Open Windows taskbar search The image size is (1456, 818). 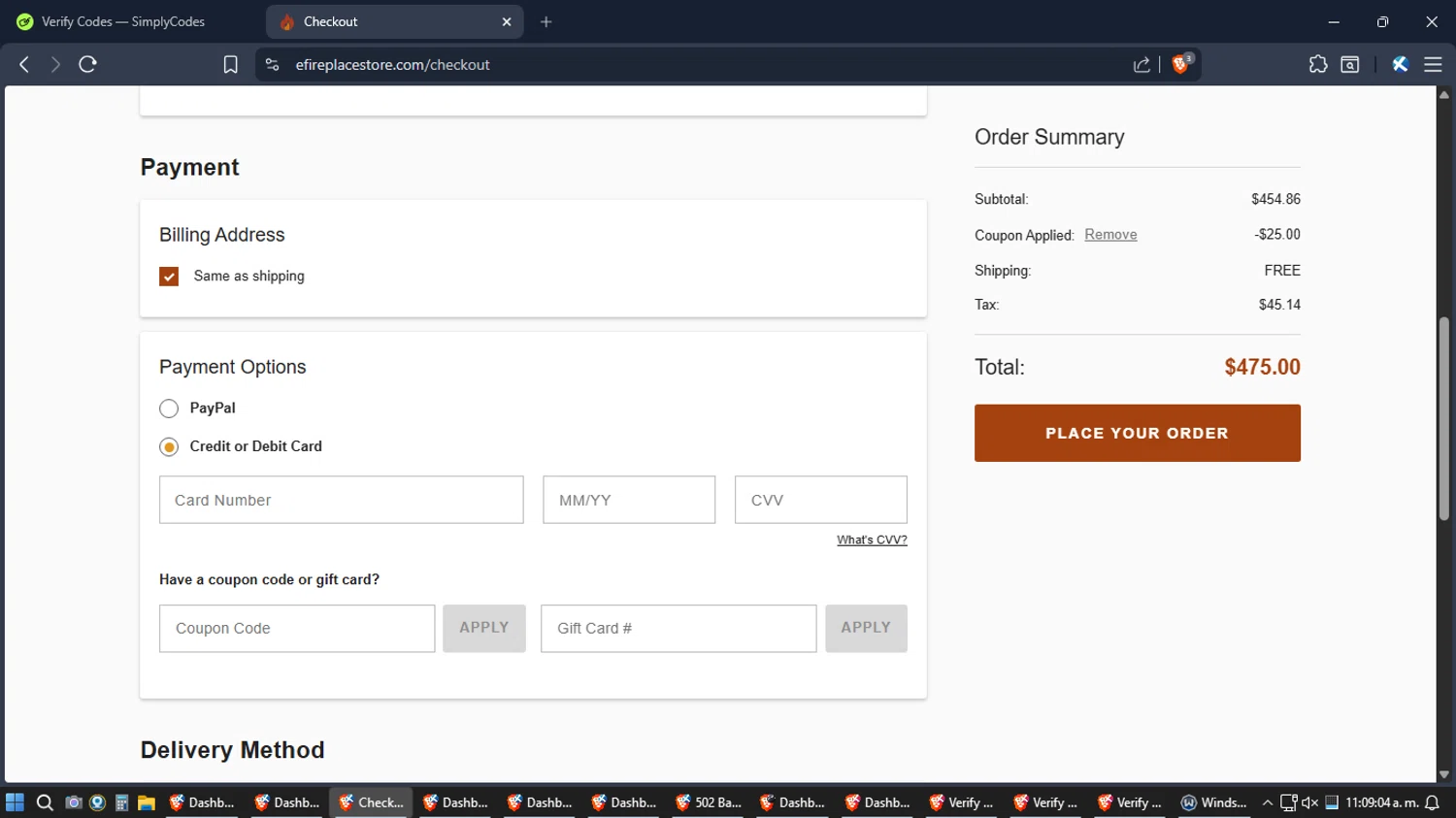[44, 802]
